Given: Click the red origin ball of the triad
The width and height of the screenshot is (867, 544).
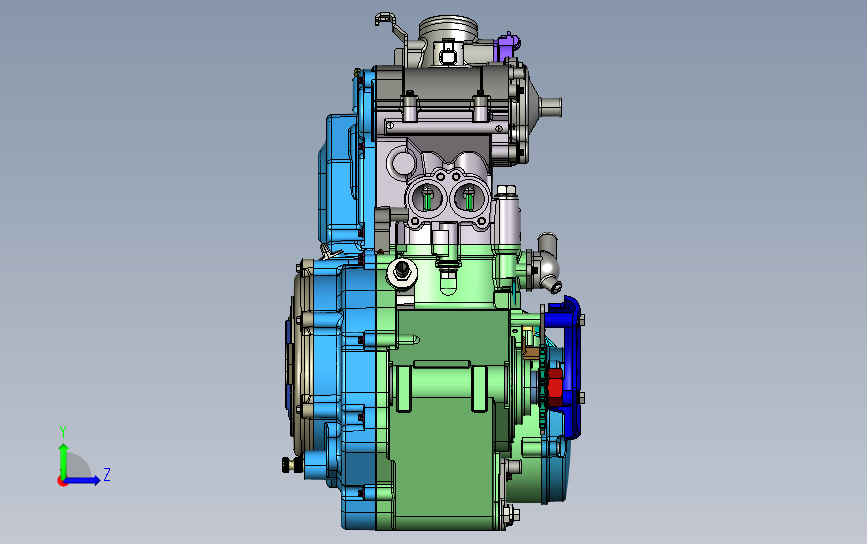Looking at the screenshot, I should tap(62, 482).
